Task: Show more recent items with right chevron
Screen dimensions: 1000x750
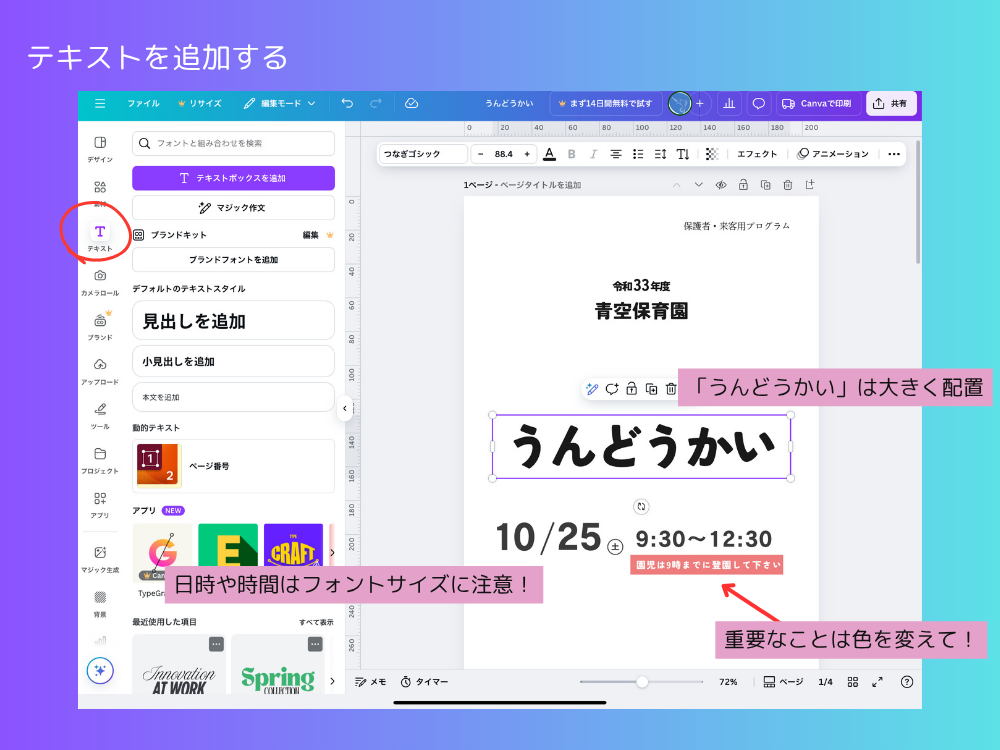Action: [332, 681]
